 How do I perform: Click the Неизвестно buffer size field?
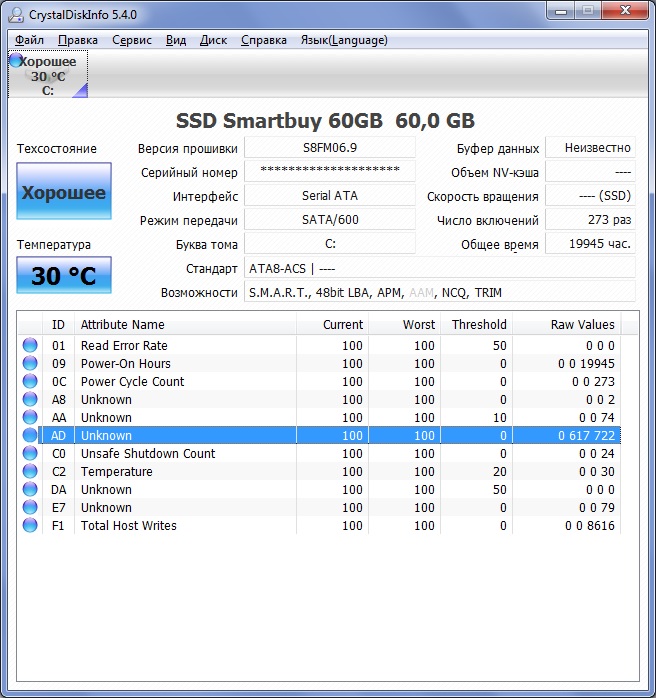click(x=590, y=148)
